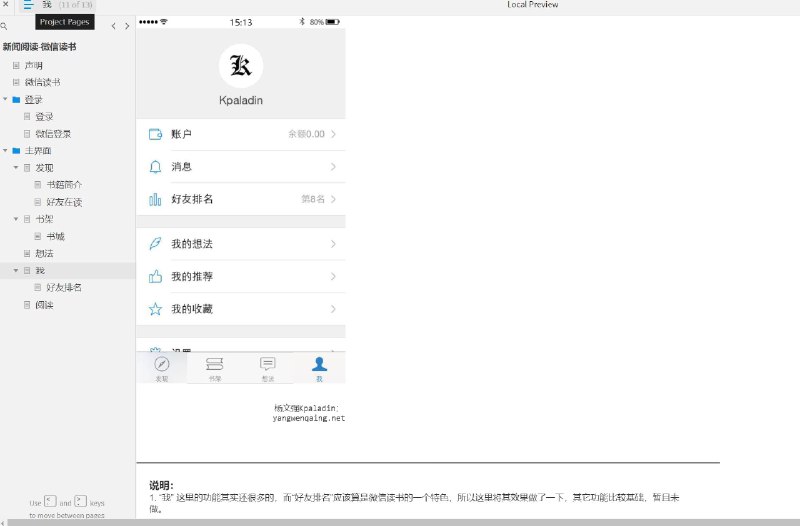
Task: Go to previous page with left arrow
Action: (113, 26)
